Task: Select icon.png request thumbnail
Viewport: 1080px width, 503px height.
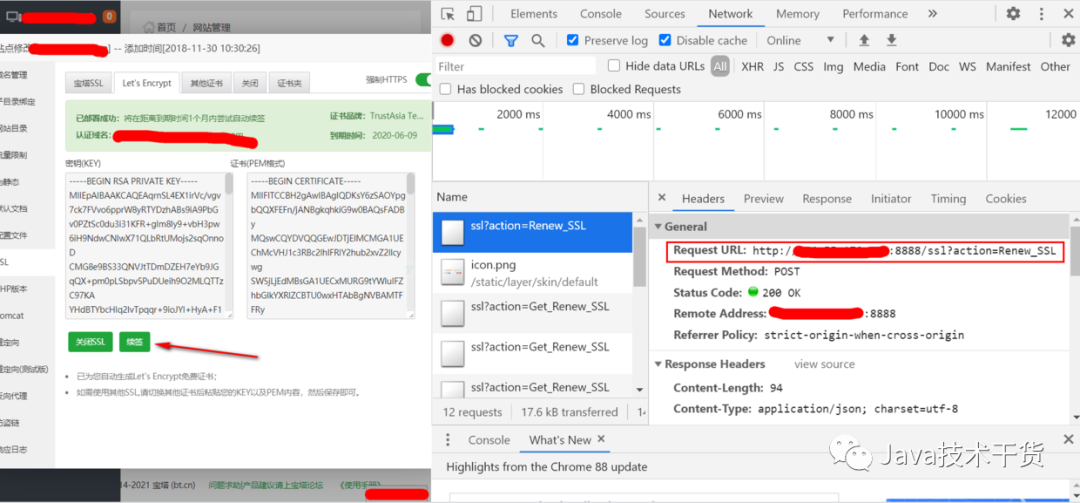Action: [453, 273]
